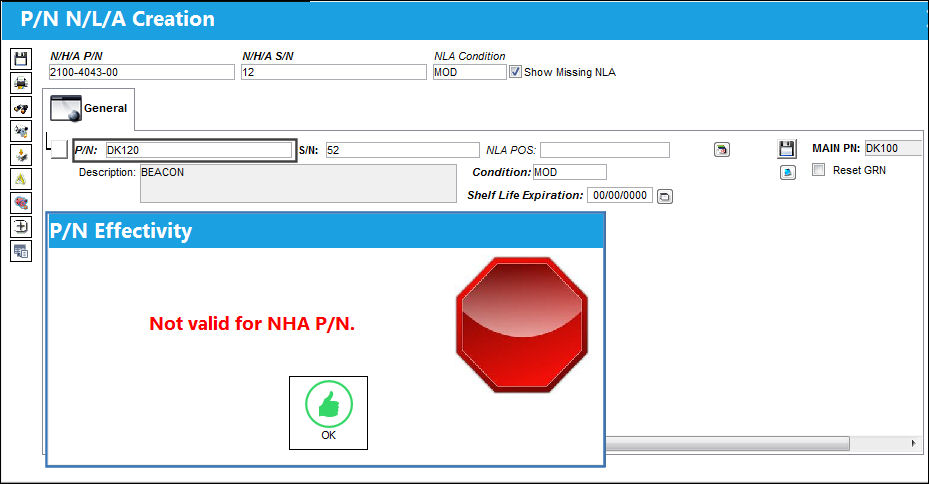Click the 'P/N Effectivity' dialog title

pyautogui.click(x=121, y=230)
